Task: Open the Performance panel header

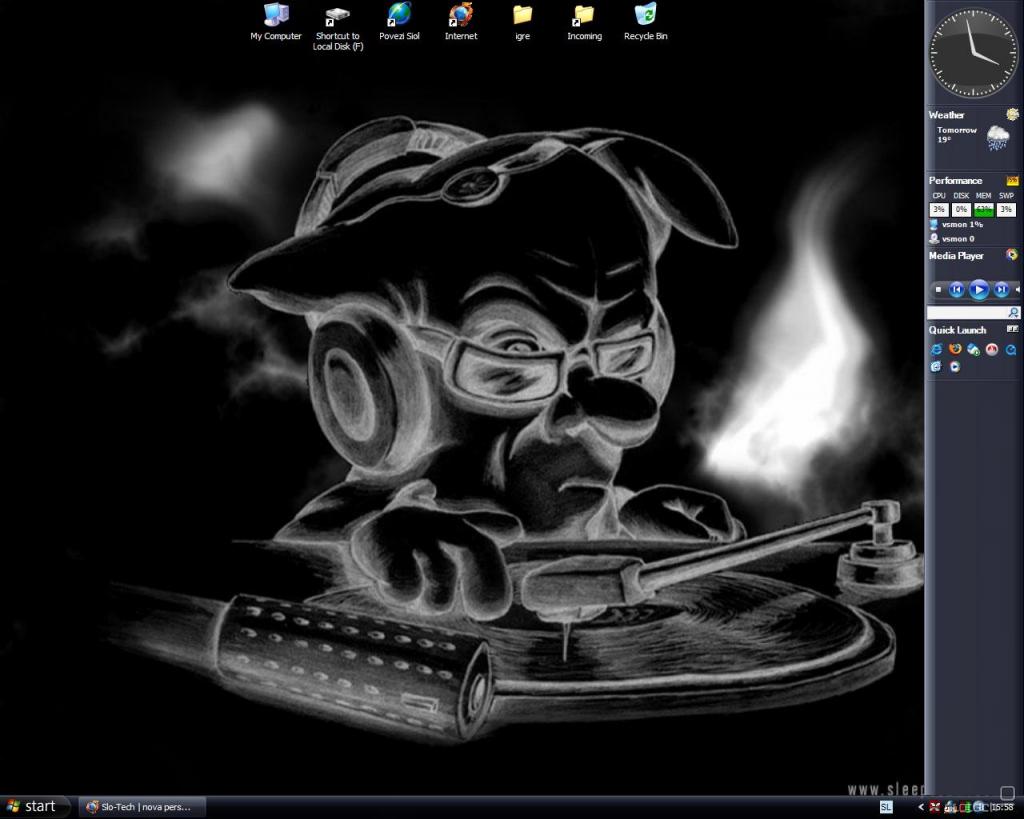Action: [955, 181]
